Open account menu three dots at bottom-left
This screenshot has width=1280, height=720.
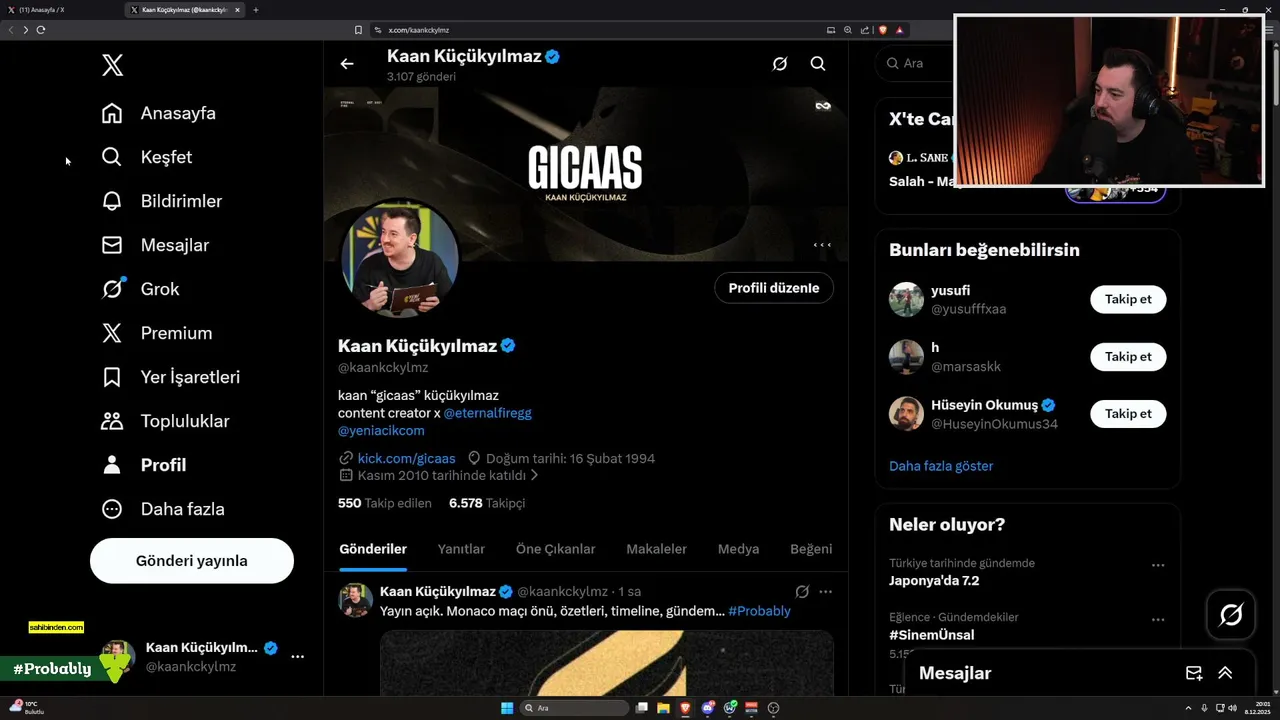[297, 657]
